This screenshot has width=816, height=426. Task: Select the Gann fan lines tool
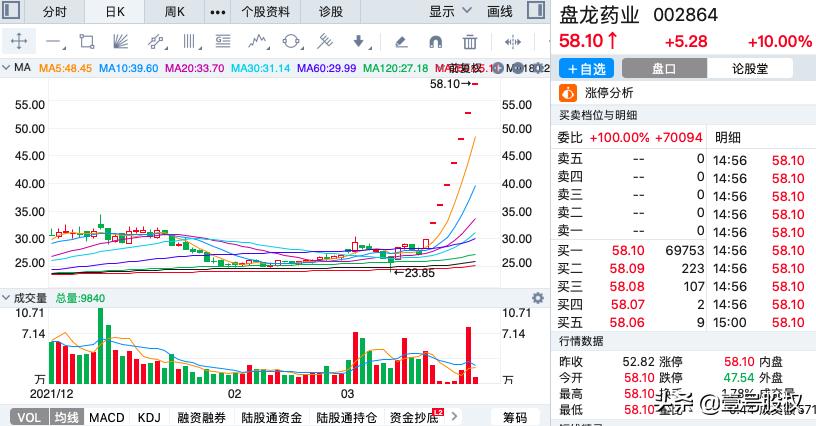click(x=120, y=42)
